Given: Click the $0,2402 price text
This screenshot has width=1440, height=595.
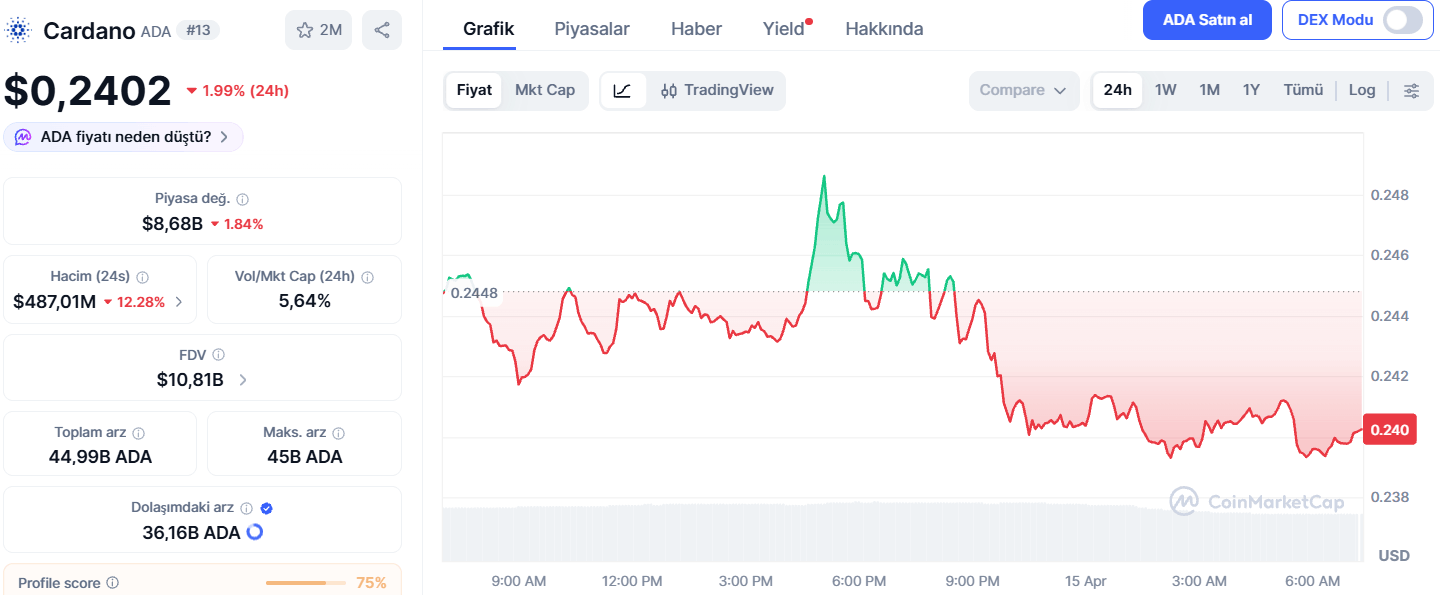Looking at the screenshot, I should [88, 91].
